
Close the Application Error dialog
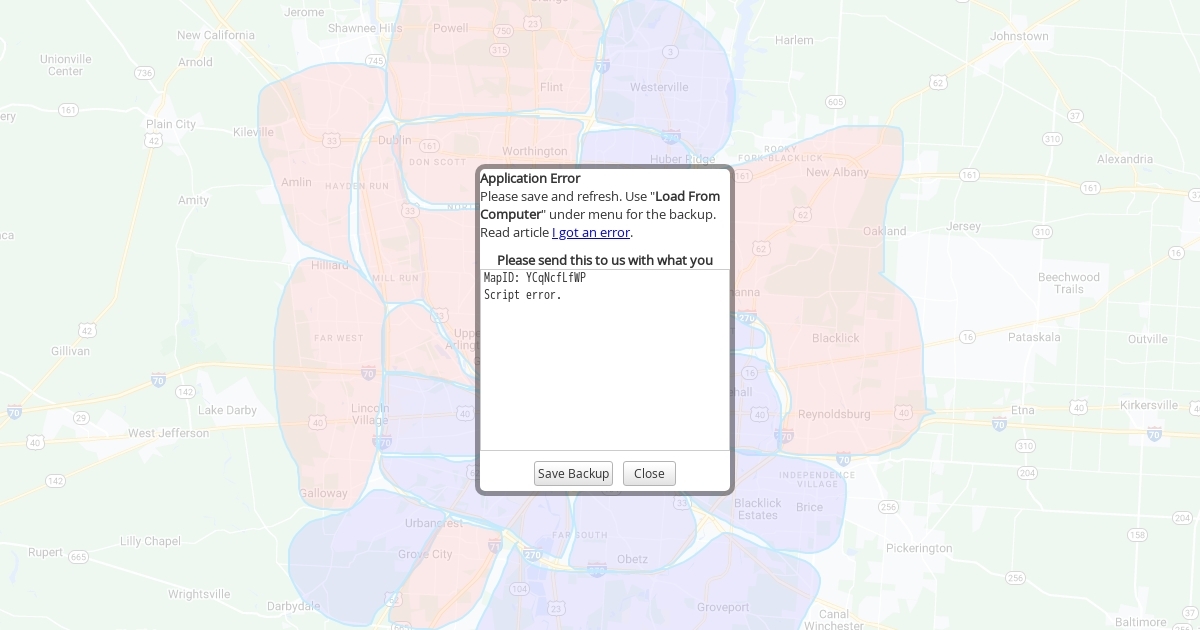click(649, 473)
